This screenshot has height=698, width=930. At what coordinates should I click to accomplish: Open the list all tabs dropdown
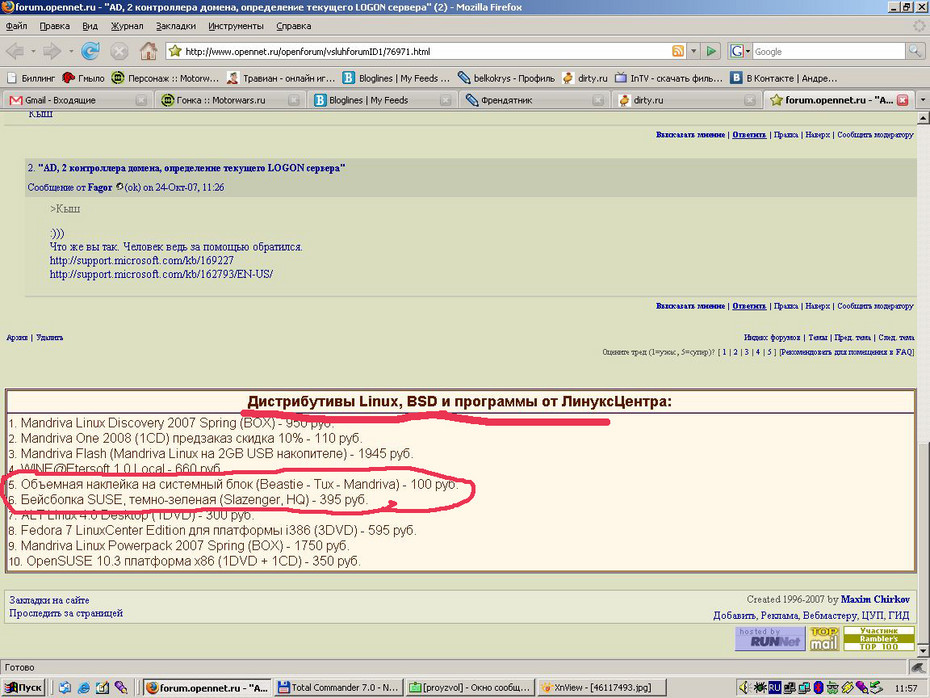coord(923,100)
